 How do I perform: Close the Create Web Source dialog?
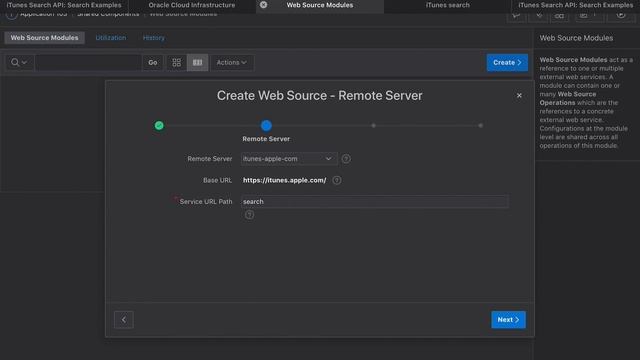(519, 96)
